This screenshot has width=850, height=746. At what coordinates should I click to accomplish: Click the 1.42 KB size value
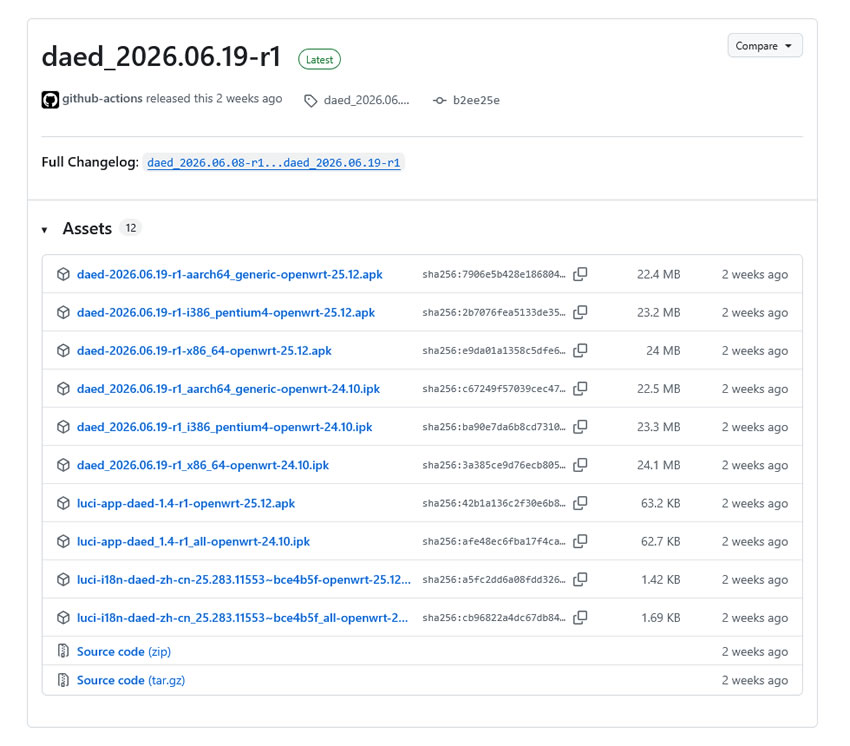(x=660, y=580)
